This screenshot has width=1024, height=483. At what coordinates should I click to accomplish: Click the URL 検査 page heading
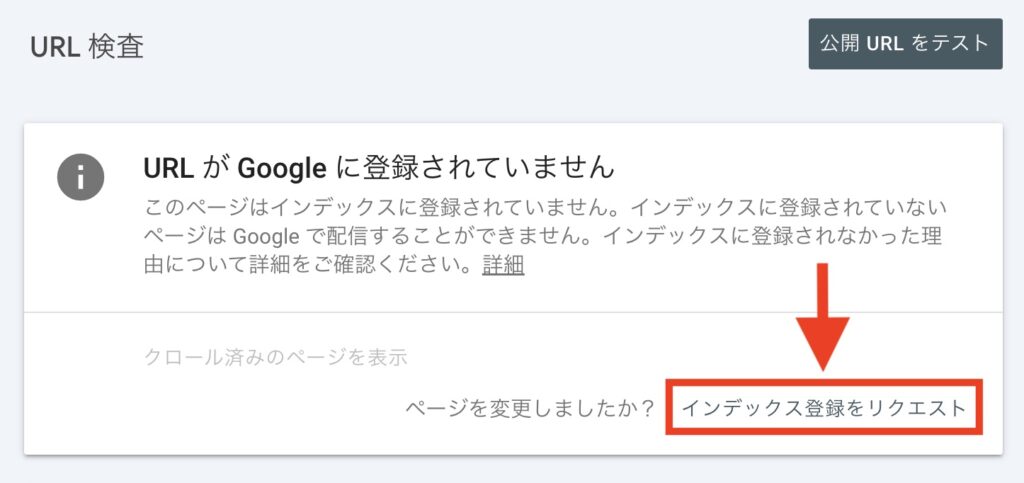coord(87,47)
